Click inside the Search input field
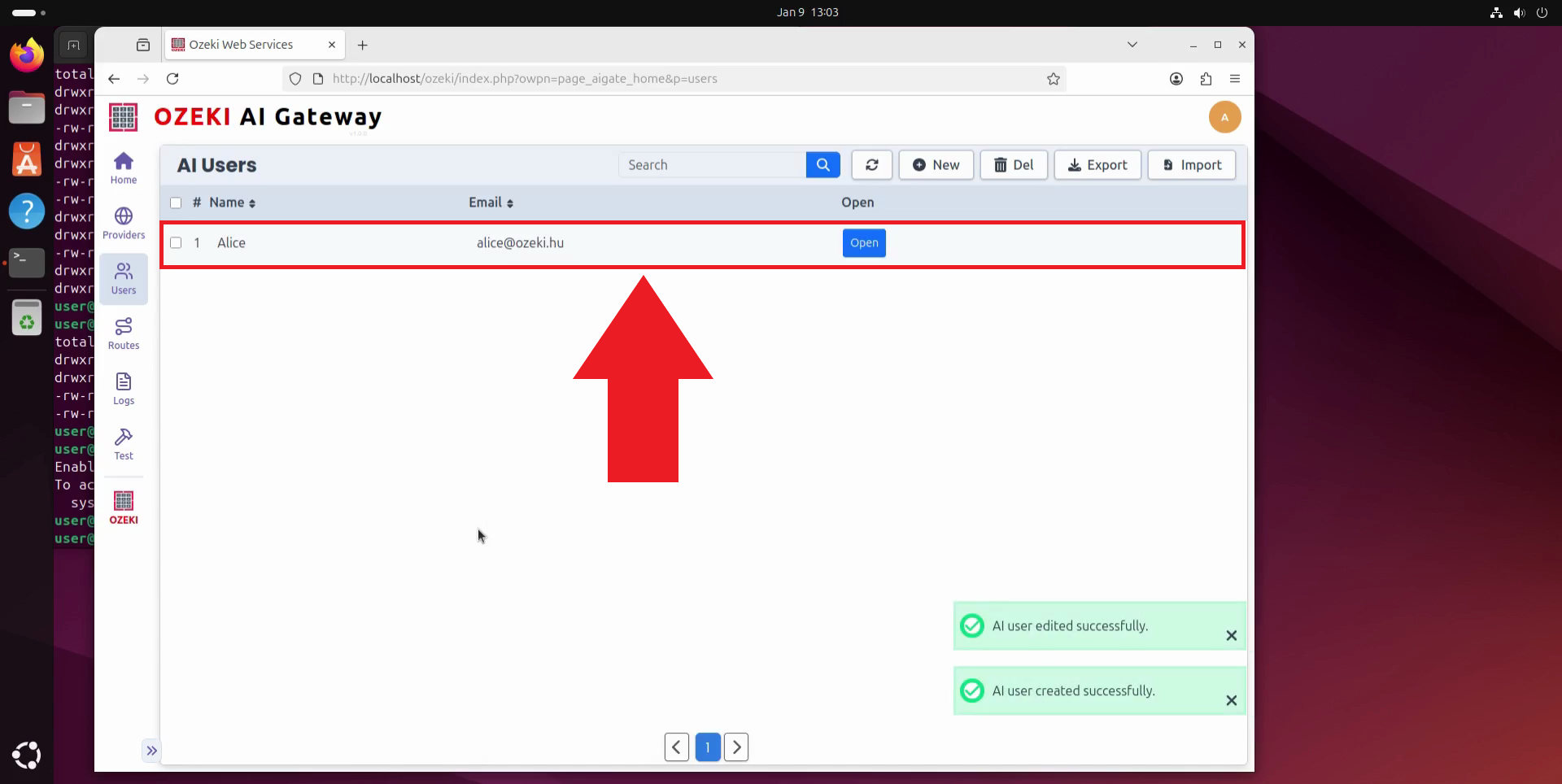 712,165
